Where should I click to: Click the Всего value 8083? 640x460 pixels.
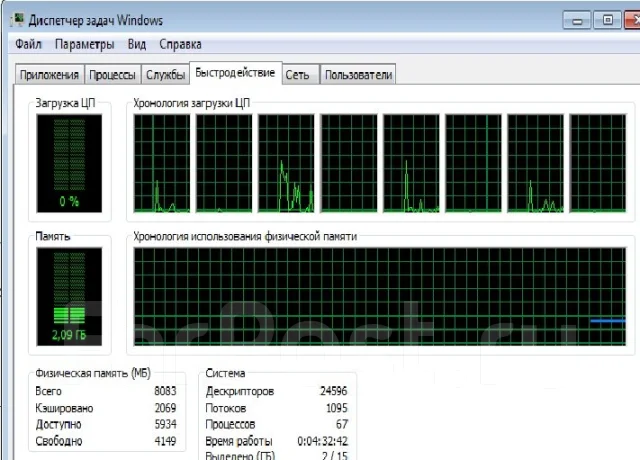point(165,391)
